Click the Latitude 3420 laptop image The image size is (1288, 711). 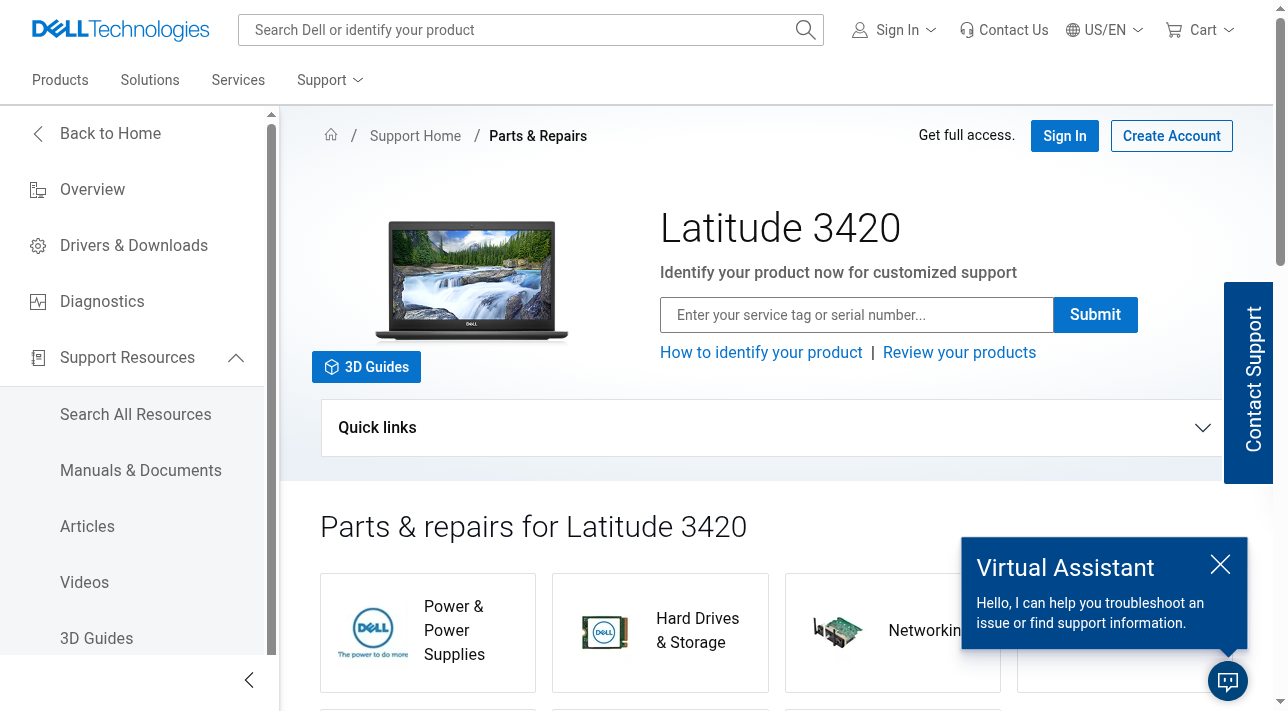pyautogui.click(x=471, y=282)
